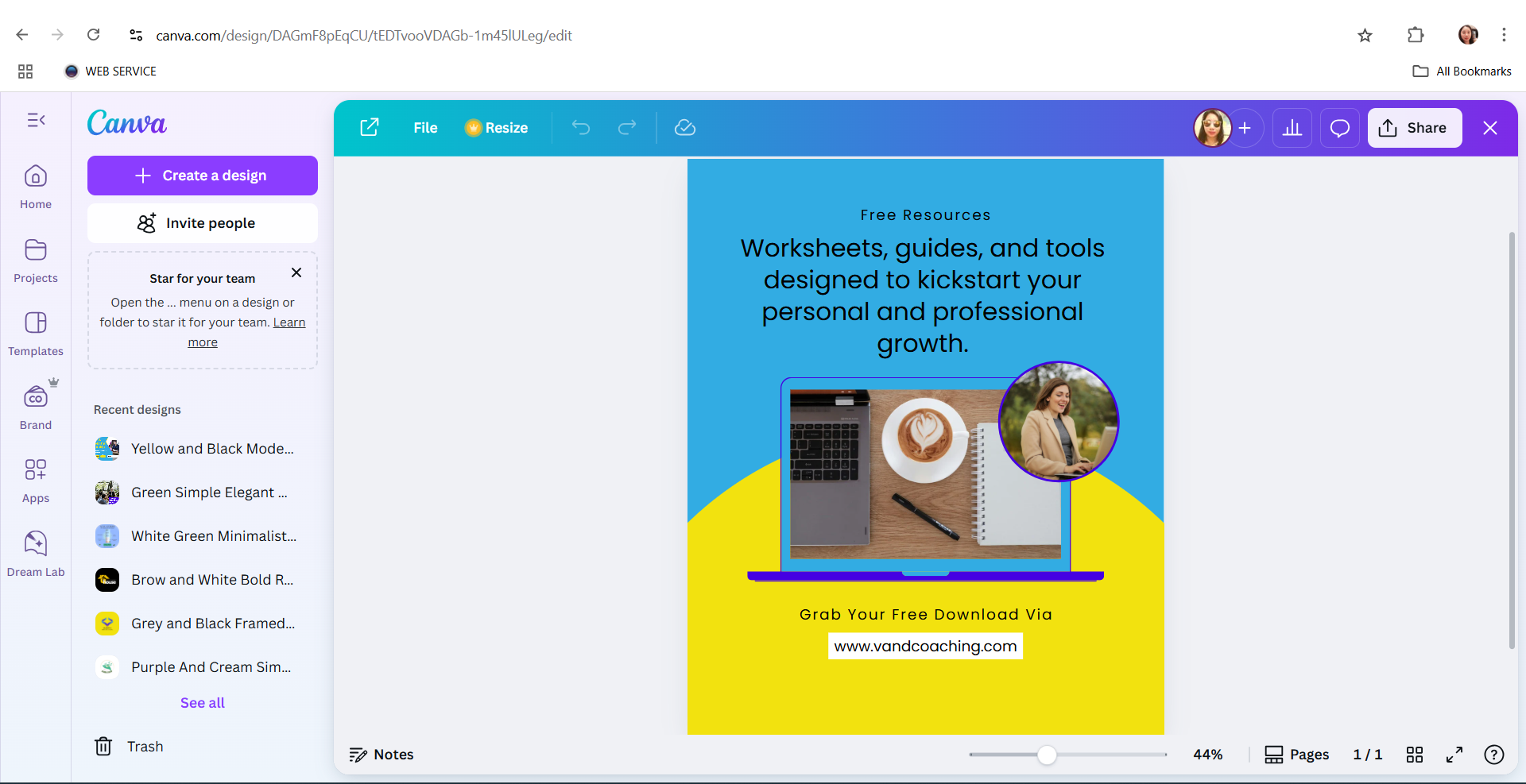Image resolution: width=1526 pixels, height=784 pixels.
Task: Add collaborator with plus icon
Action: [x=1245, y=128]
